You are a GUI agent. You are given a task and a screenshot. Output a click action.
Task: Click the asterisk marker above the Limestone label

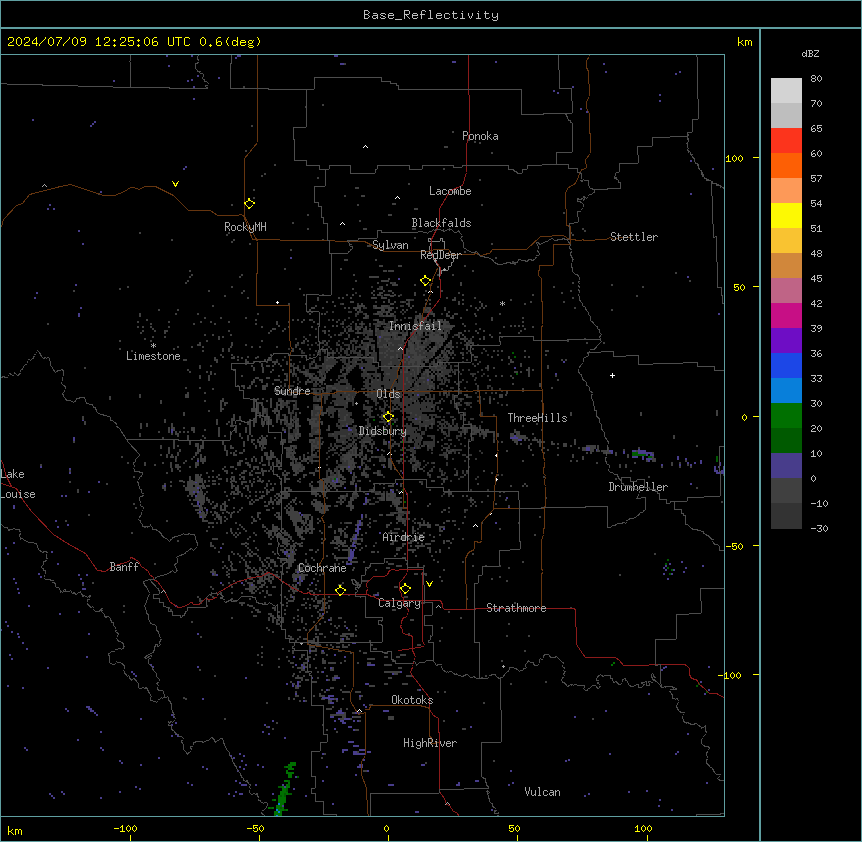click(x=153, y=345)
